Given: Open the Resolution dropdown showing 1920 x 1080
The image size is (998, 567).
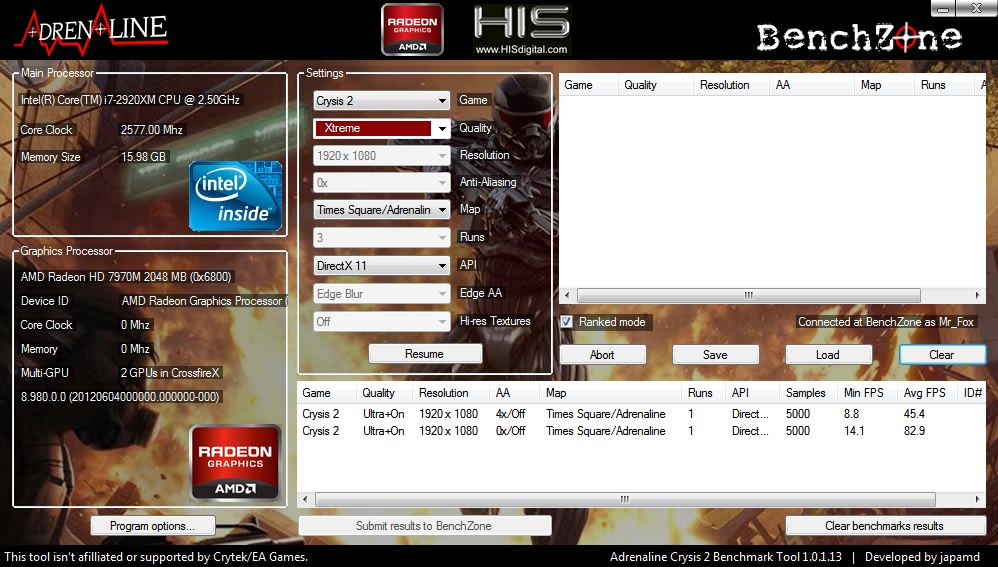Looking at the screenshot, I should pos(382,155).
